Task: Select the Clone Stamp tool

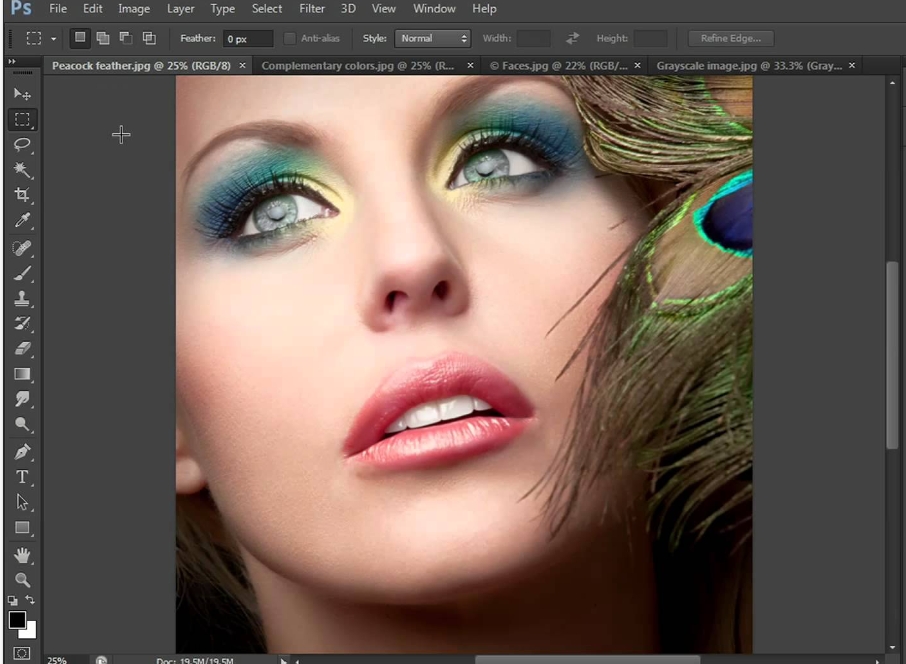Action: [x=22, y=298]
